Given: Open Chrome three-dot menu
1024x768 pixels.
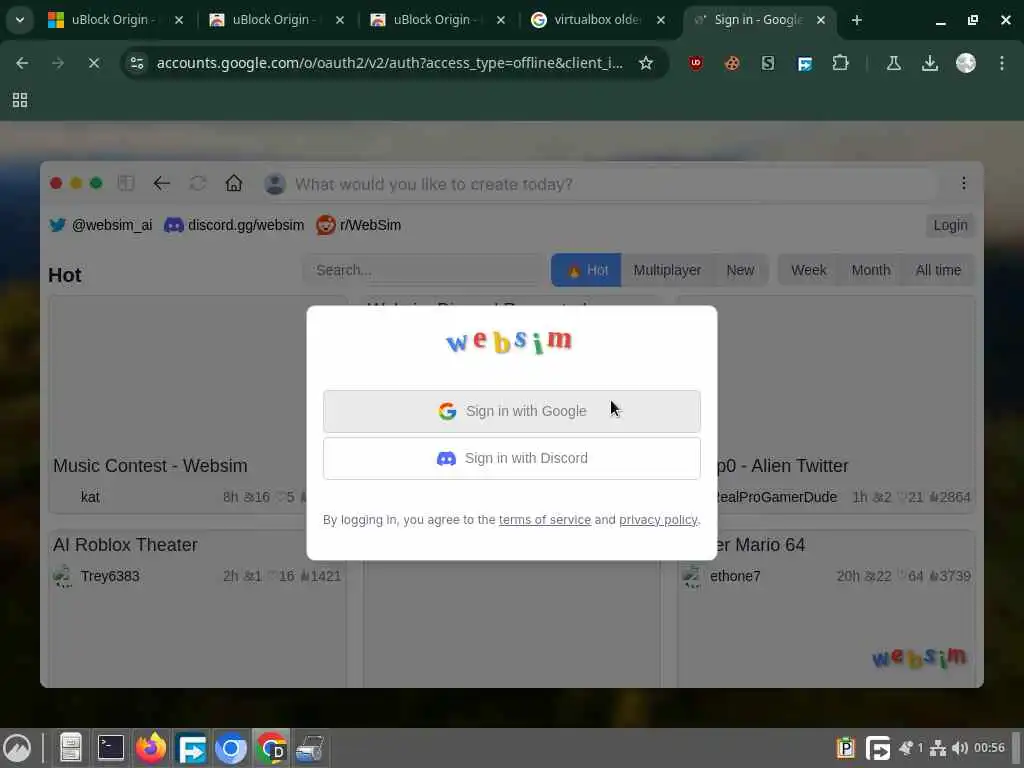Looking at the screenshot, I should [1002, 63].
